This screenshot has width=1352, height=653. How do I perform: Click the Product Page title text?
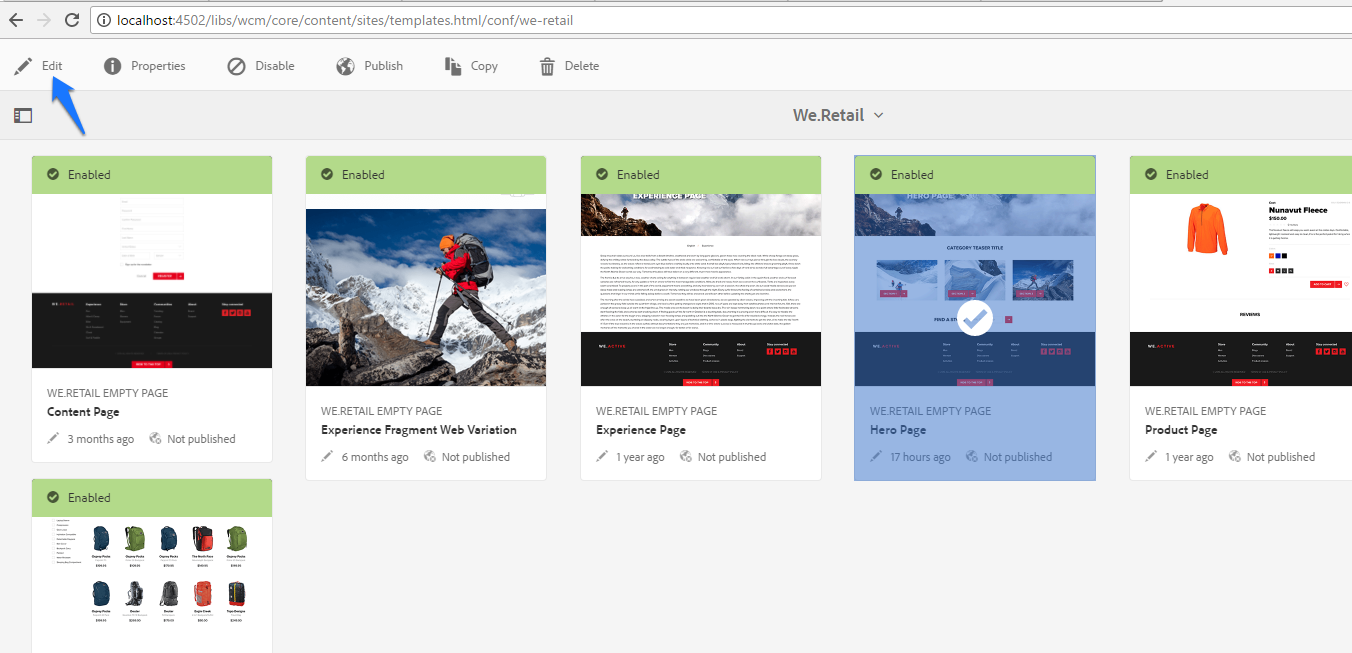1181,430
